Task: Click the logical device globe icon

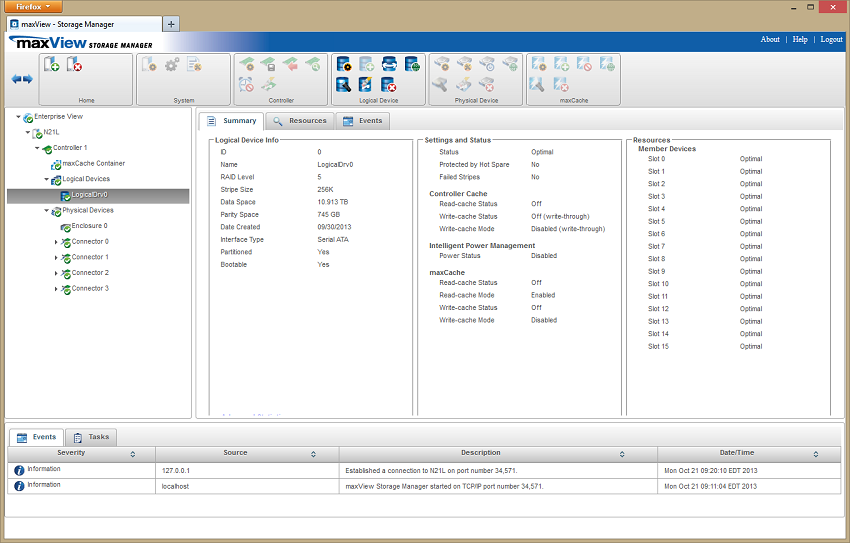Action: click(412, 64)
